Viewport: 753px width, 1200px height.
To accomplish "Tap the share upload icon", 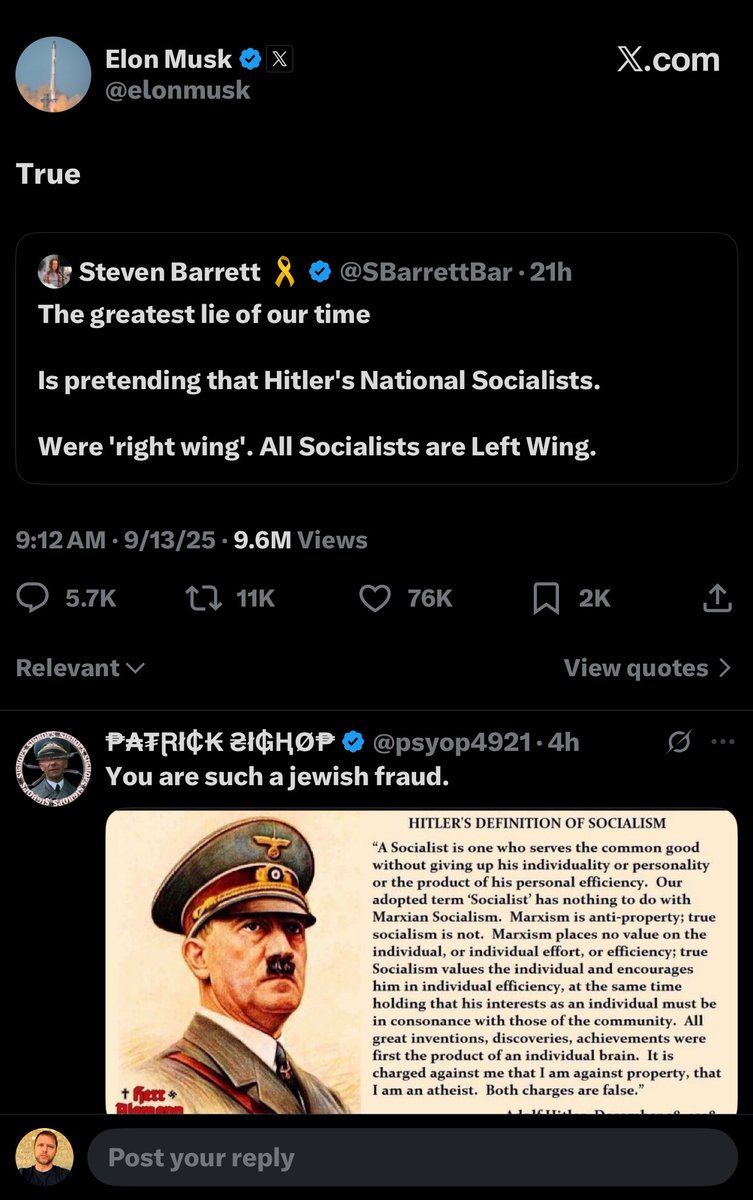I will pyautogui.click(x=716, y=598).
